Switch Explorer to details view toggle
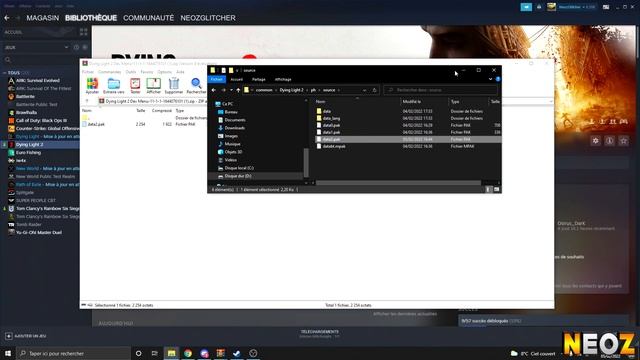 click(489, 189)
